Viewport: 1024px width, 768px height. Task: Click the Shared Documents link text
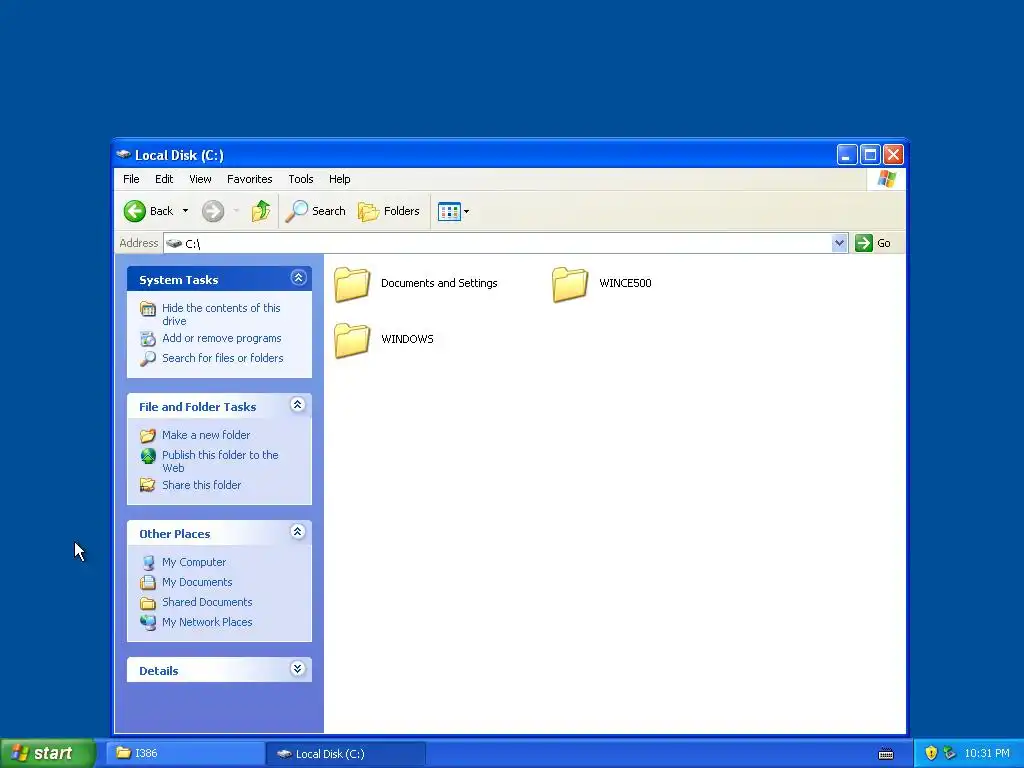pyautogui.click(x=207, y=602)
